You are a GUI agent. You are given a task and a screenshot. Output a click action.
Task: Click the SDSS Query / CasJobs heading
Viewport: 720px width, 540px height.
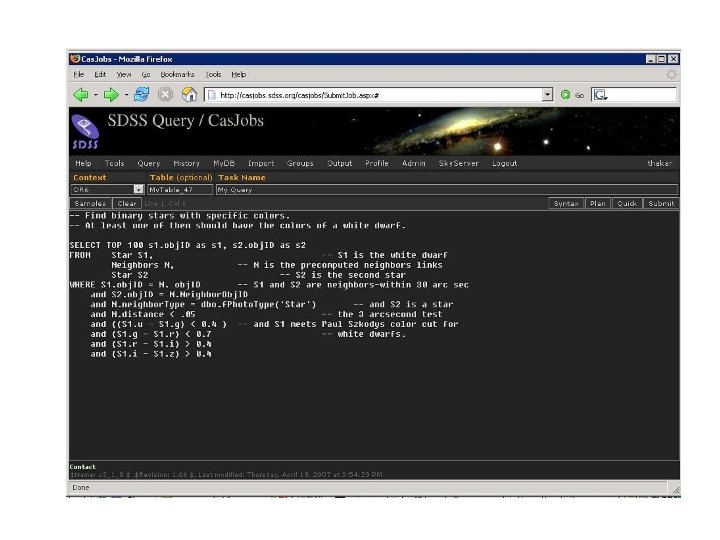(x=186, y=121)
